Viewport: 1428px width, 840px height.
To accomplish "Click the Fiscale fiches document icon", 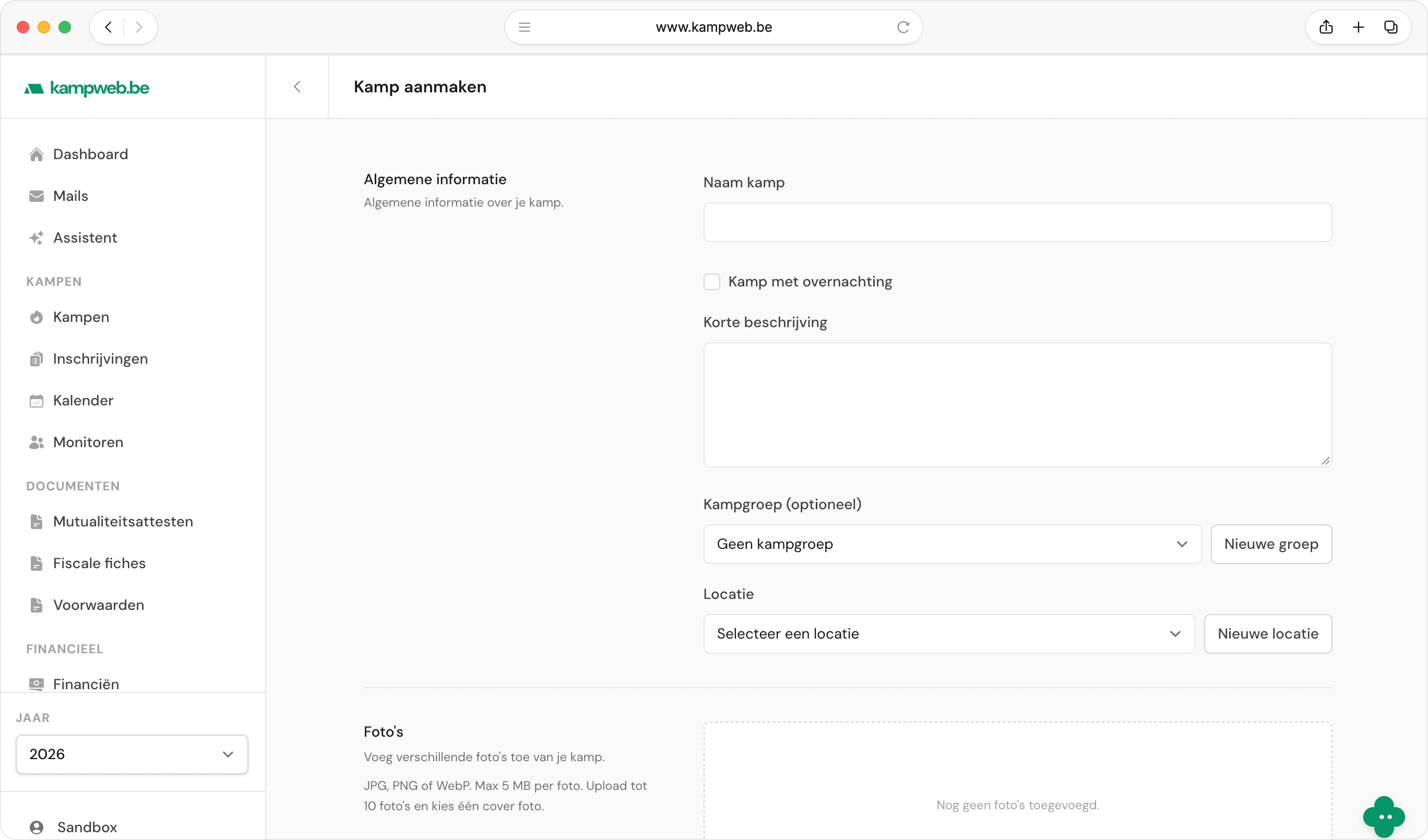I will (36, 563).
